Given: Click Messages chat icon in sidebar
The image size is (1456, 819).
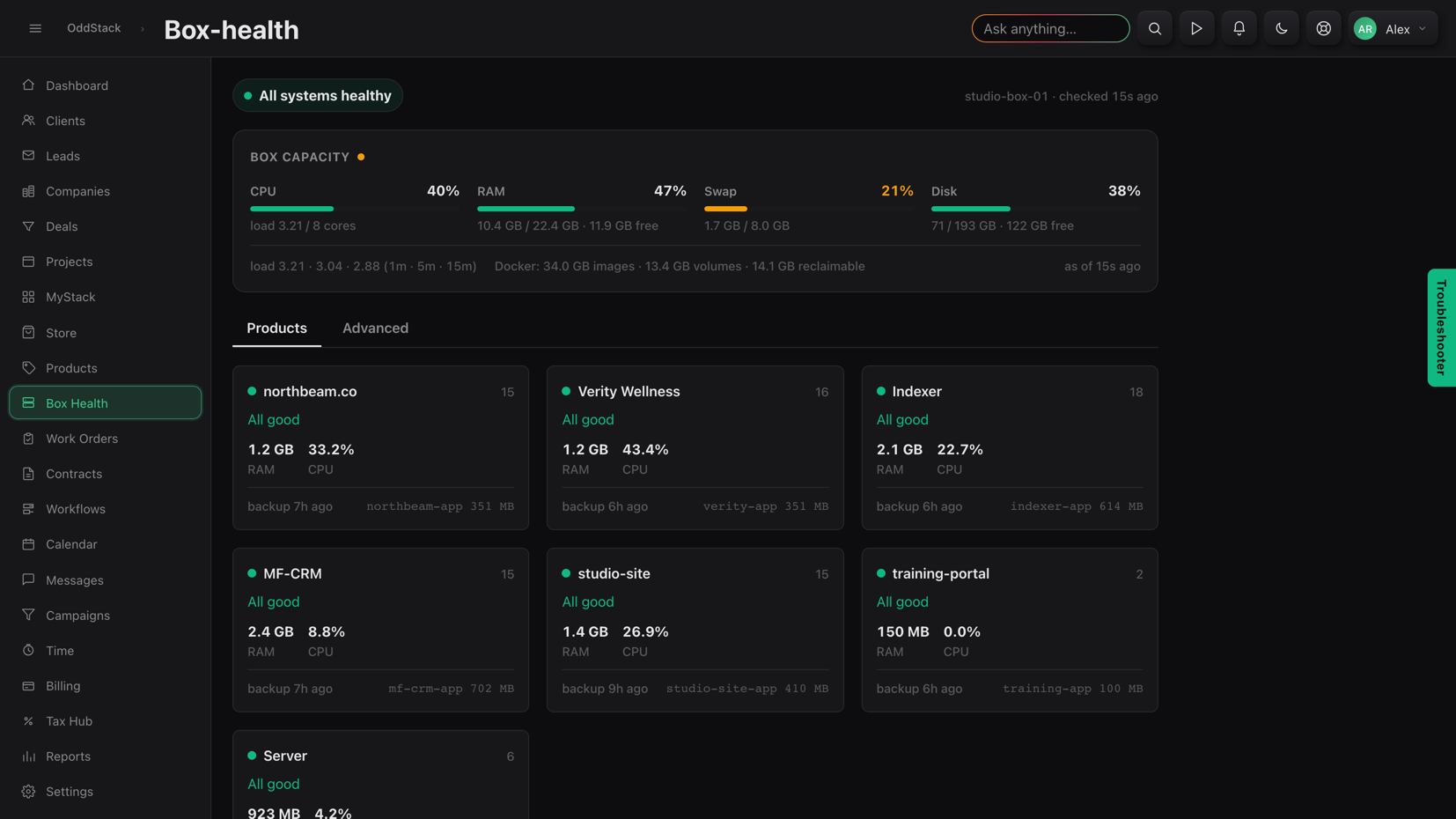Looking at the screenshot, I should [x=28, y=580].
